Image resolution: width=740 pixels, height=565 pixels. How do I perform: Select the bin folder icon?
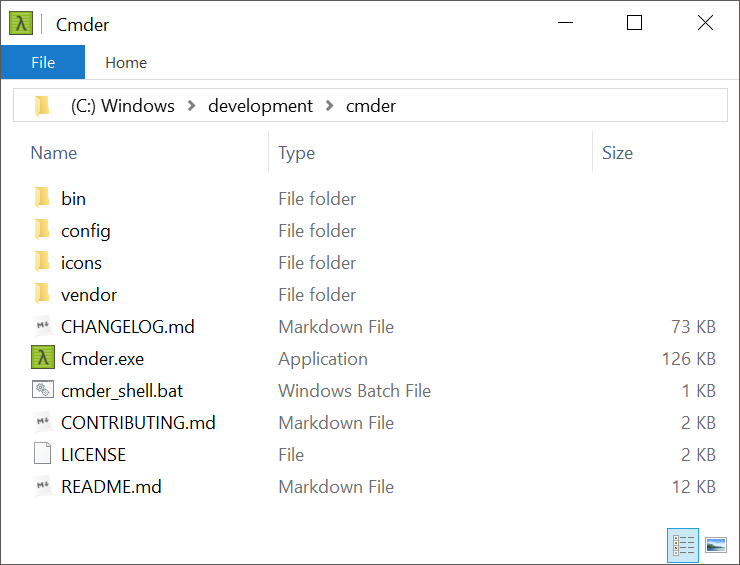point(42,198)
